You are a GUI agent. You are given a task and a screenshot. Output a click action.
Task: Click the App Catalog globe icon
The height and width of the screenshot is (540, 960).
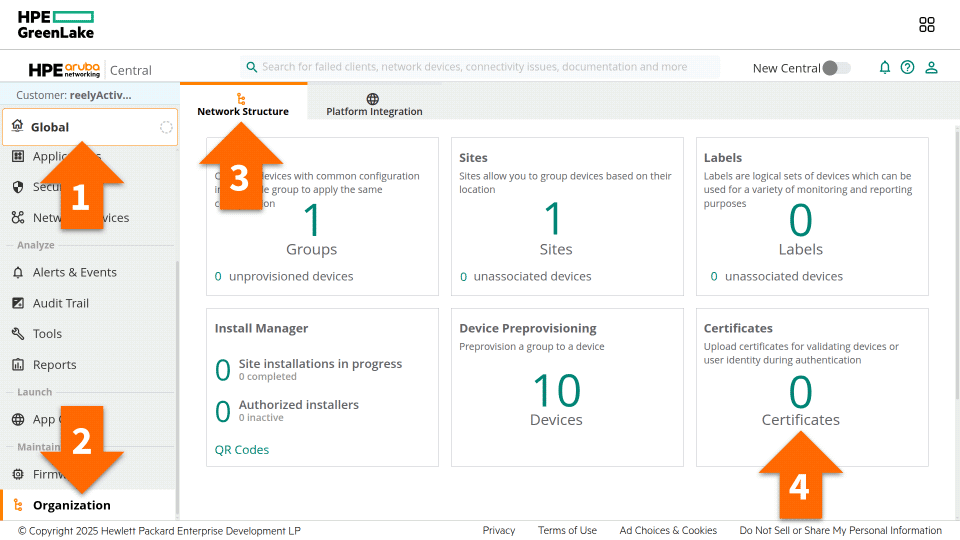click(x=18, y=419)
